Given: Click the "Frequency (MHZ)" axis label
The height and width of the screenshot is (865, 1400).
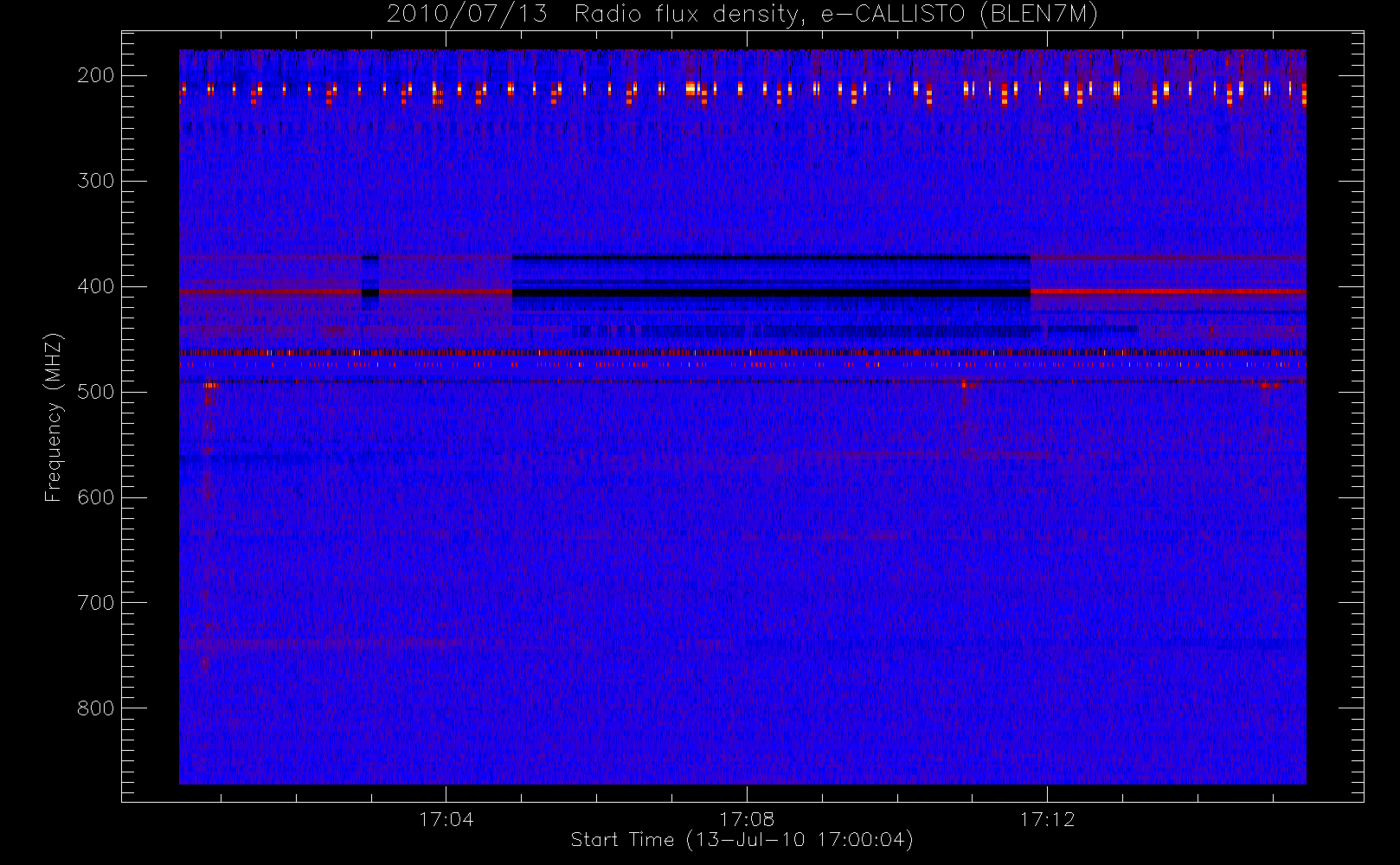Looking at the screenshot, I should [x=54, y=417].
